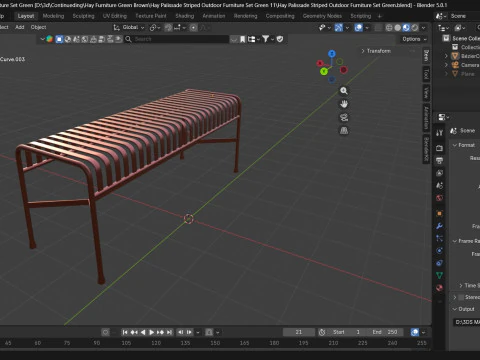This screenshot has height=360, width=480.
Task: Open the pivot point dropdown
Action: [x=155, y=28]
